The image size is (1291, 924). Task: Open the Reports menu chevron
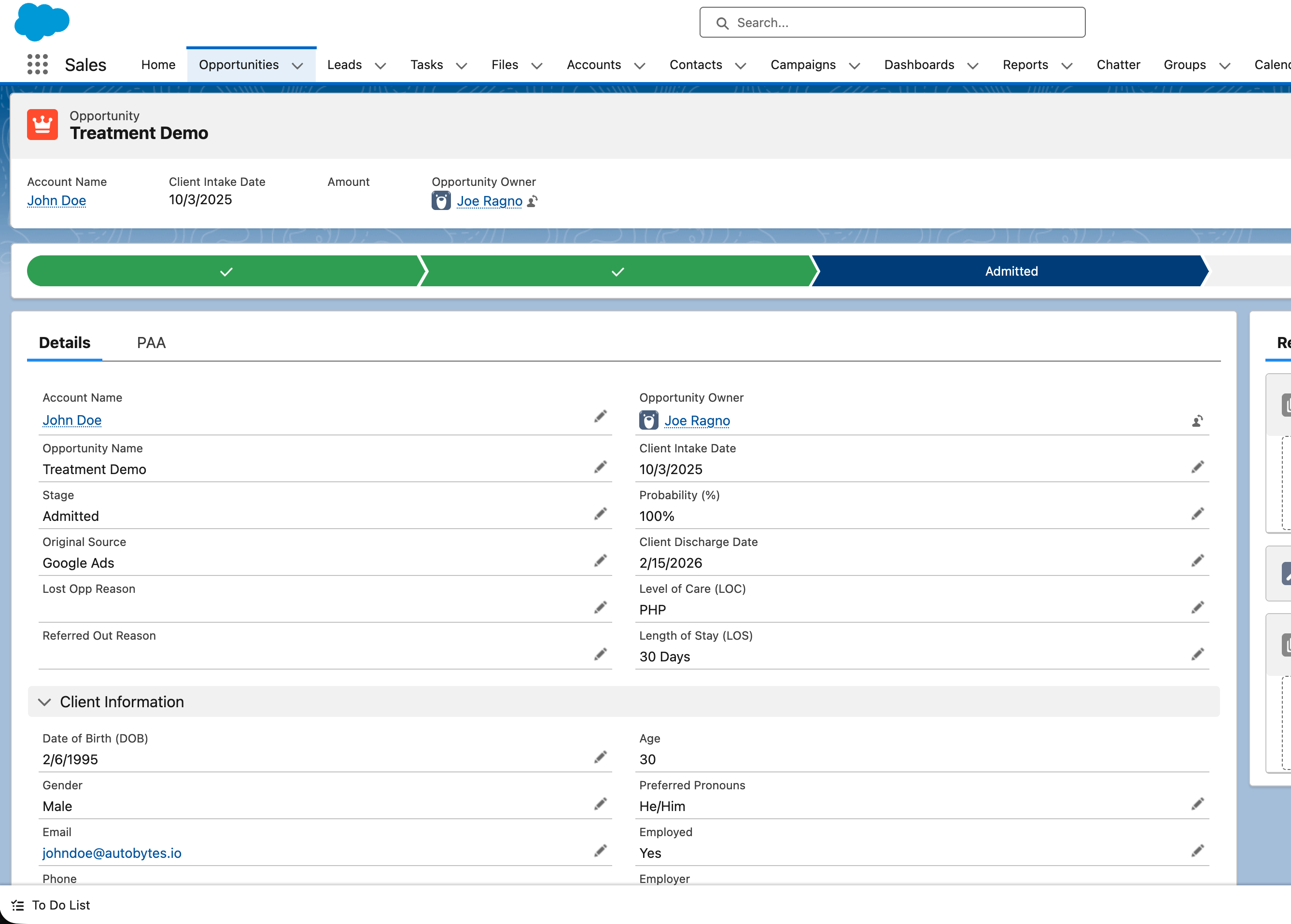click(1067, 66)
